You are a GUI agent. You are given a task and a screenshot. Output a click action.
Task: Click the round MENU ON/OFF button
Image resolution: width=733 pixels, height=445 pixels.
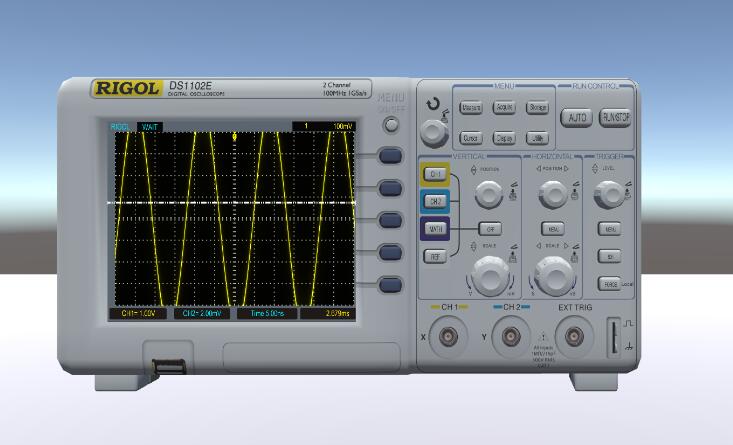coord(392,125)
